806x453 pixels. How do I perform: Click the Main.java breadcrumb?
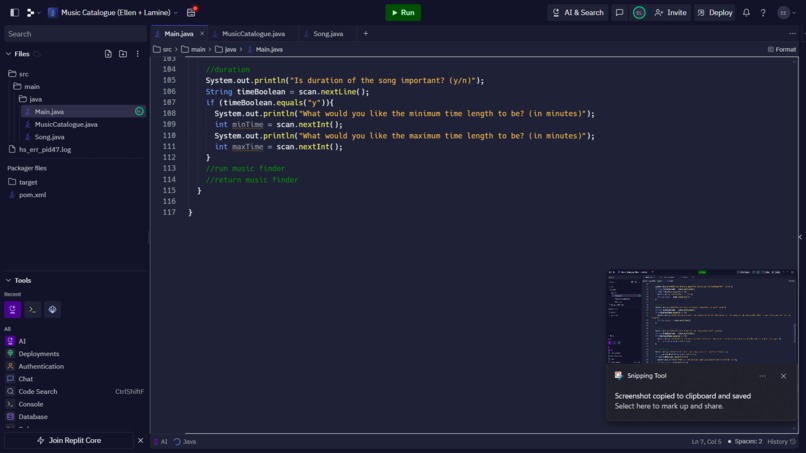point(265,49)
